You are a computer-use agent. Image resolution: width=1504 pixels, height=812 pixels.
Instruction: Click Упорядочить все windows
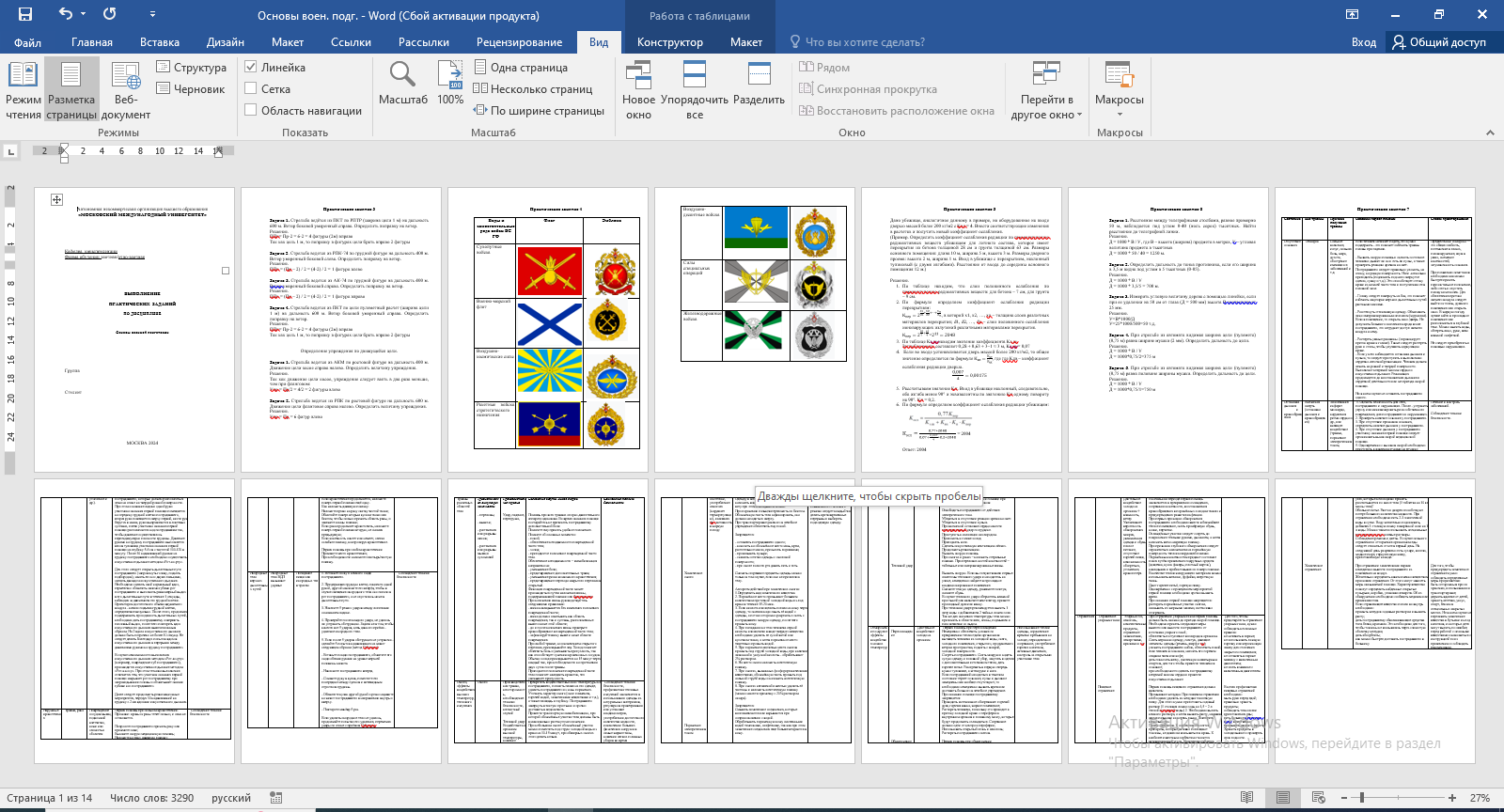pos(695,90)
